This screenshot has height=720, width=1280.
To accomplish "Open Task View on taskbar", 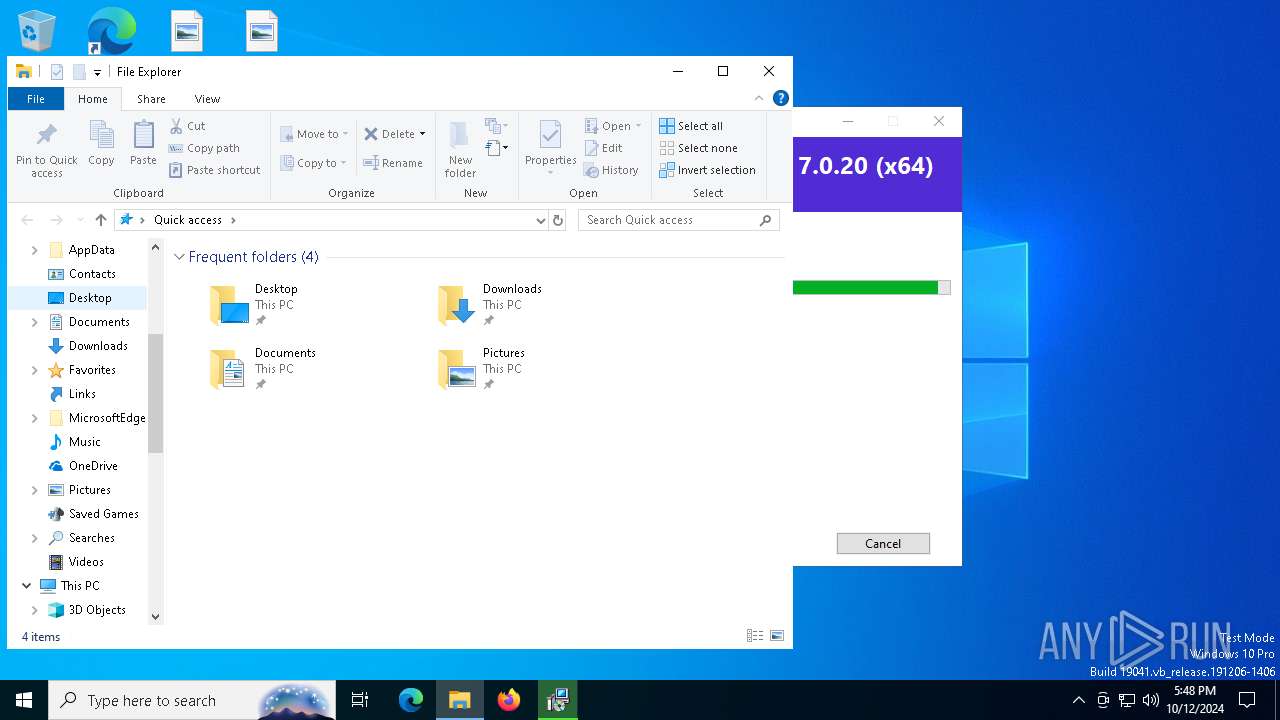I will [360, 700].
